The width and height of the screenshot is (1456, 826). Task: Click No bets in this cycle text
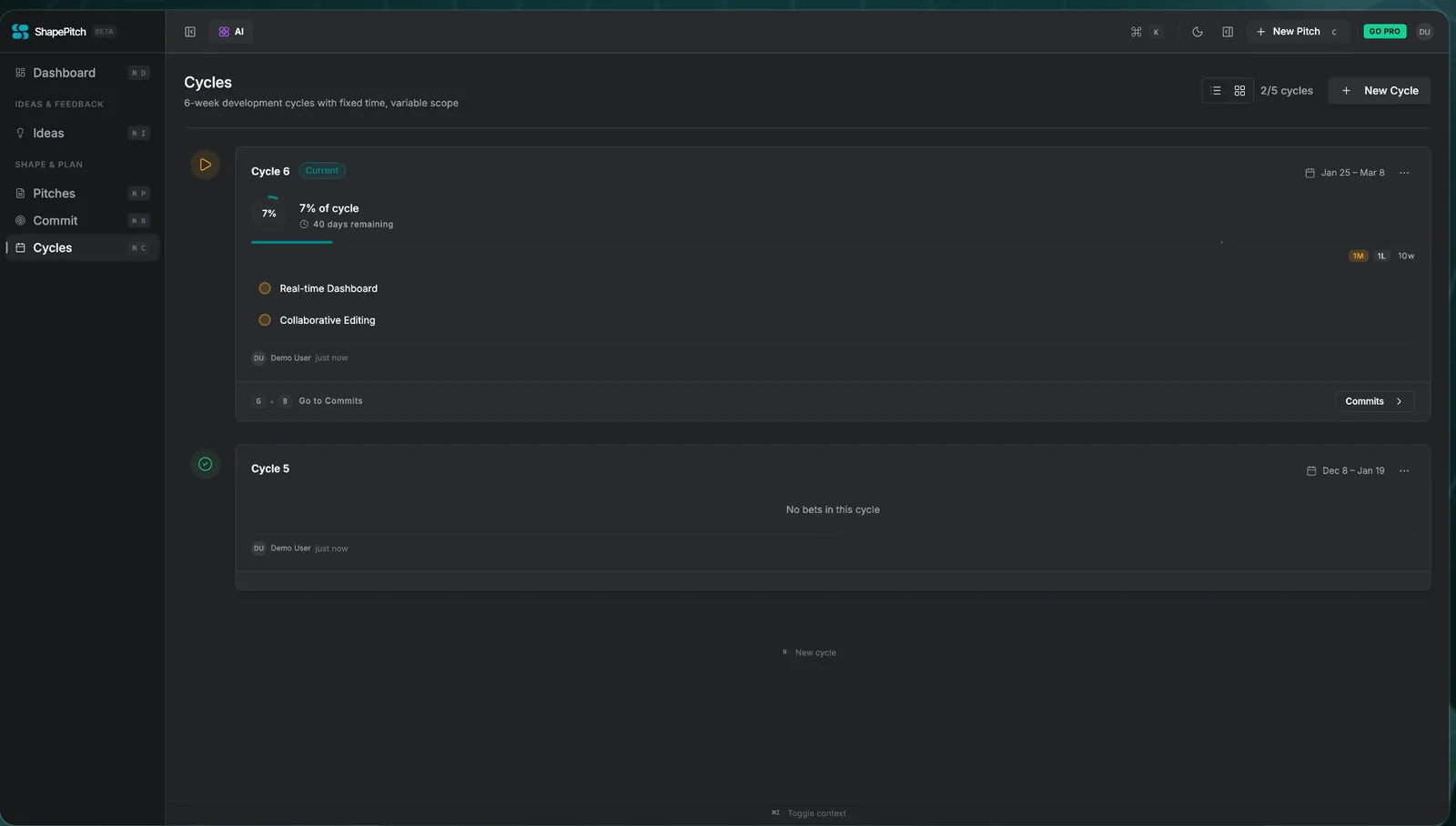tap(833, 509)
